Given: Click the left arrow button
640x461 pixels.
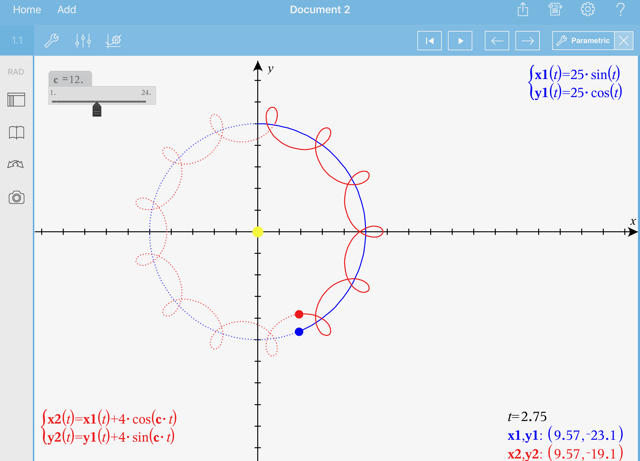Looking at the screenshot, I should (497, 41).
